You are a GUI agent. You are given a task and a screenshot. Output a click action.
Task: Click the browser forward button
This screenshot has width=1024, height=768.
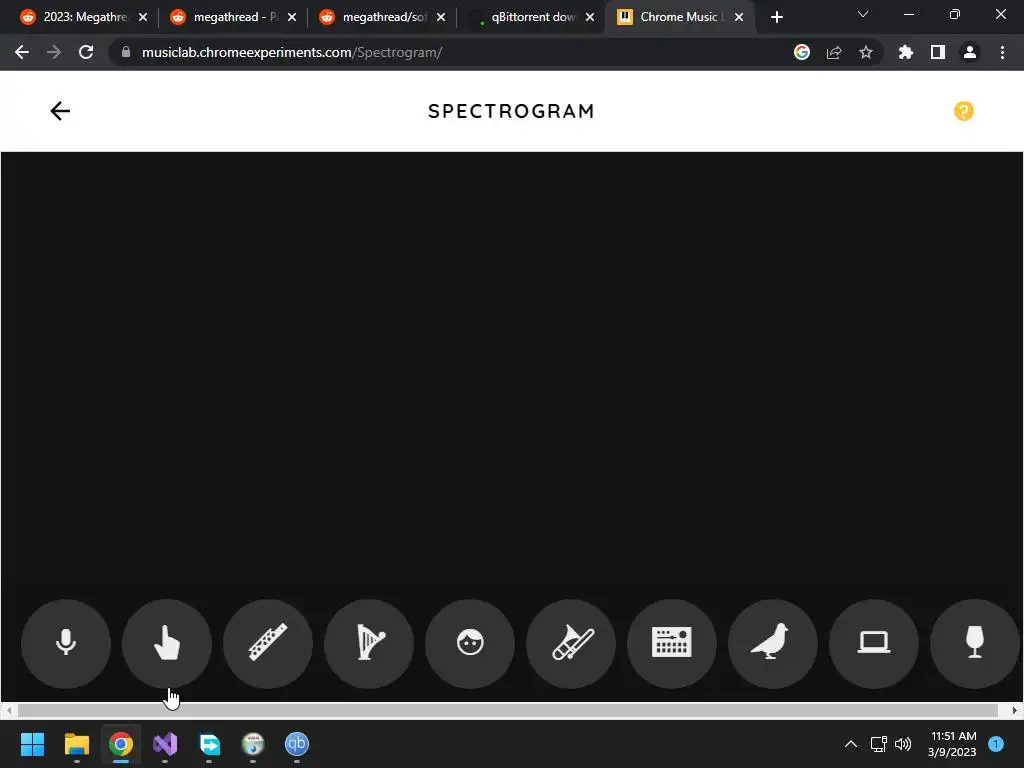point(54,52)
